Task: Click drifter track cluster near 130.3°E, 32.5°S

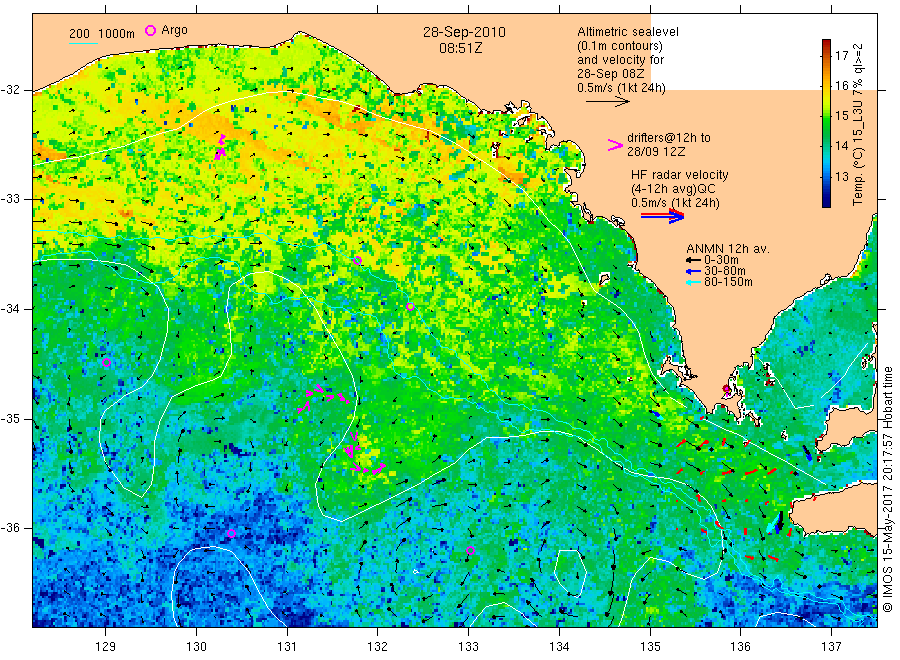Action: point(220,147)
